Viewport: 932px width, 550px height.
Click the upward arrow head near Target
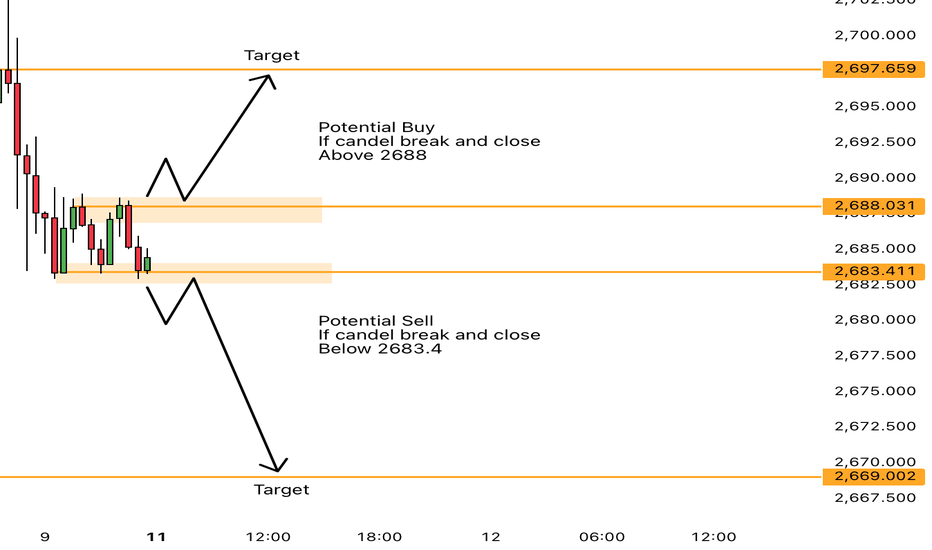point(267,80)
